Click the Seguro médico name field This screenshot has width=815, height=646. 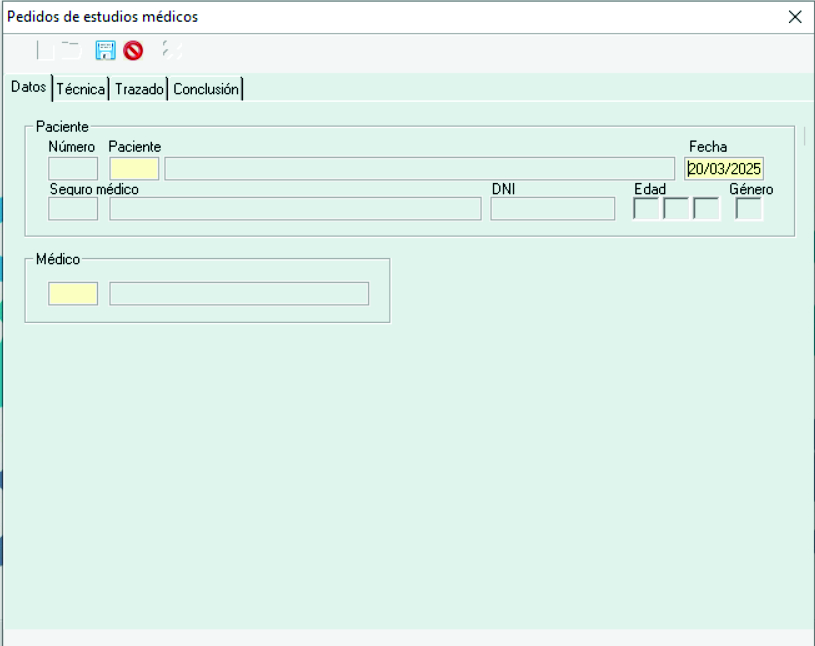[x=295, y=208]
